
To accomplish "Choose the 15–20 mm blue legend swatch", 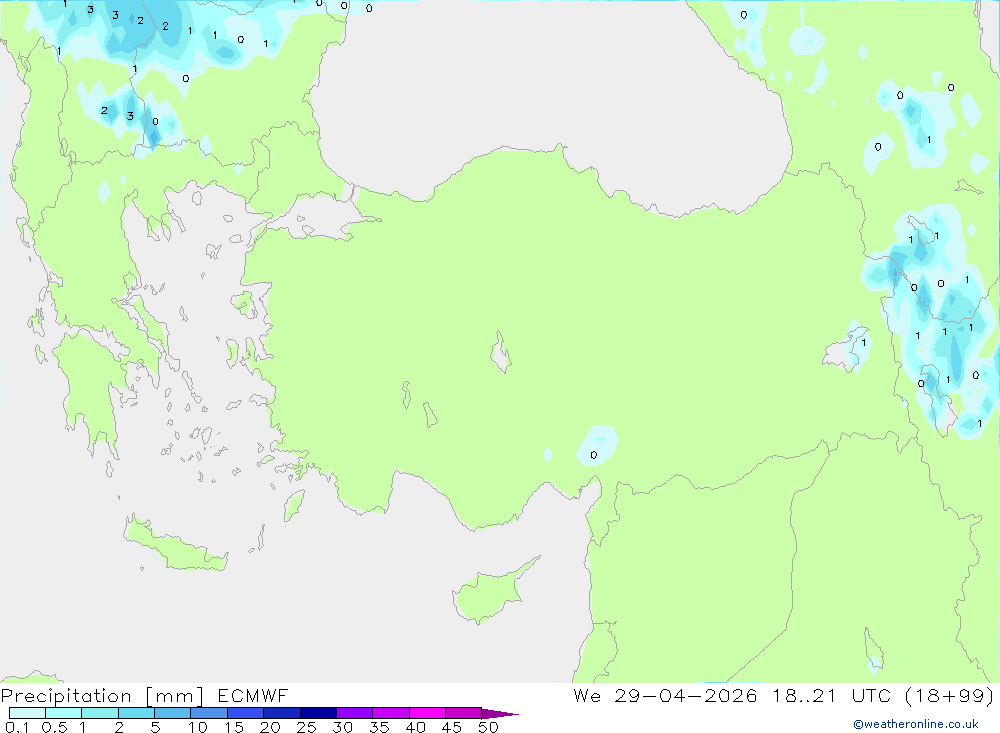I will [x=245, y=713].
